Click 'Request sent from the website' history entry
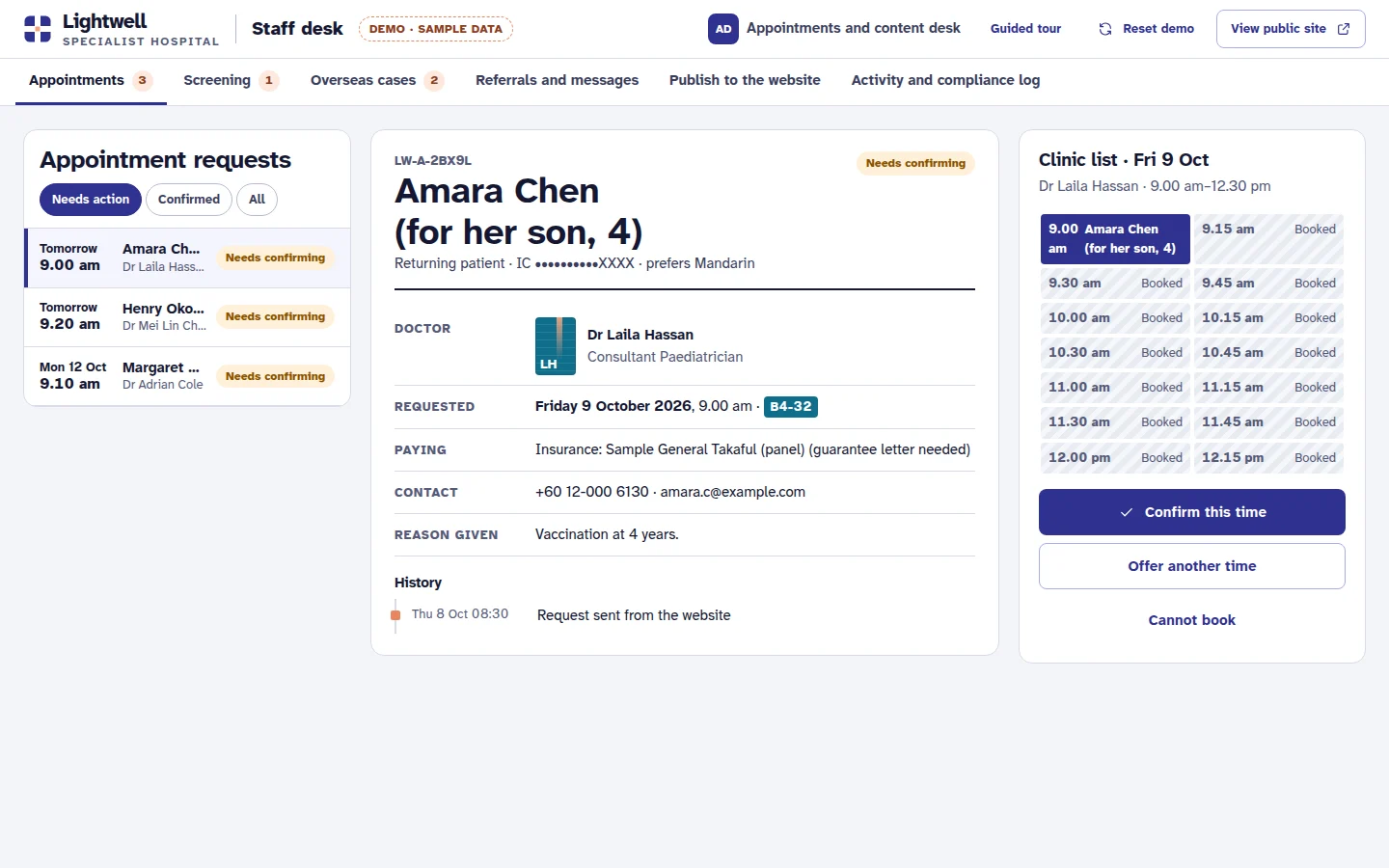The height and width of the screenshot is (868, 1389). tap(634, 615)
